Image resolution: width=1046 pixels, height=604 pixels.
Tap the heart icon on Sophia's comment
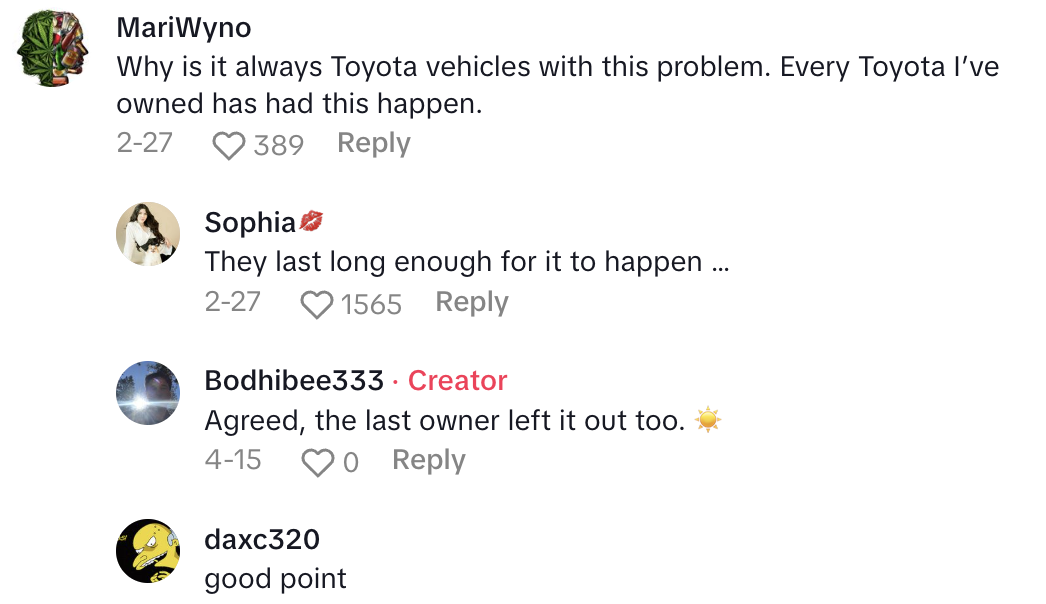point(317,304)
